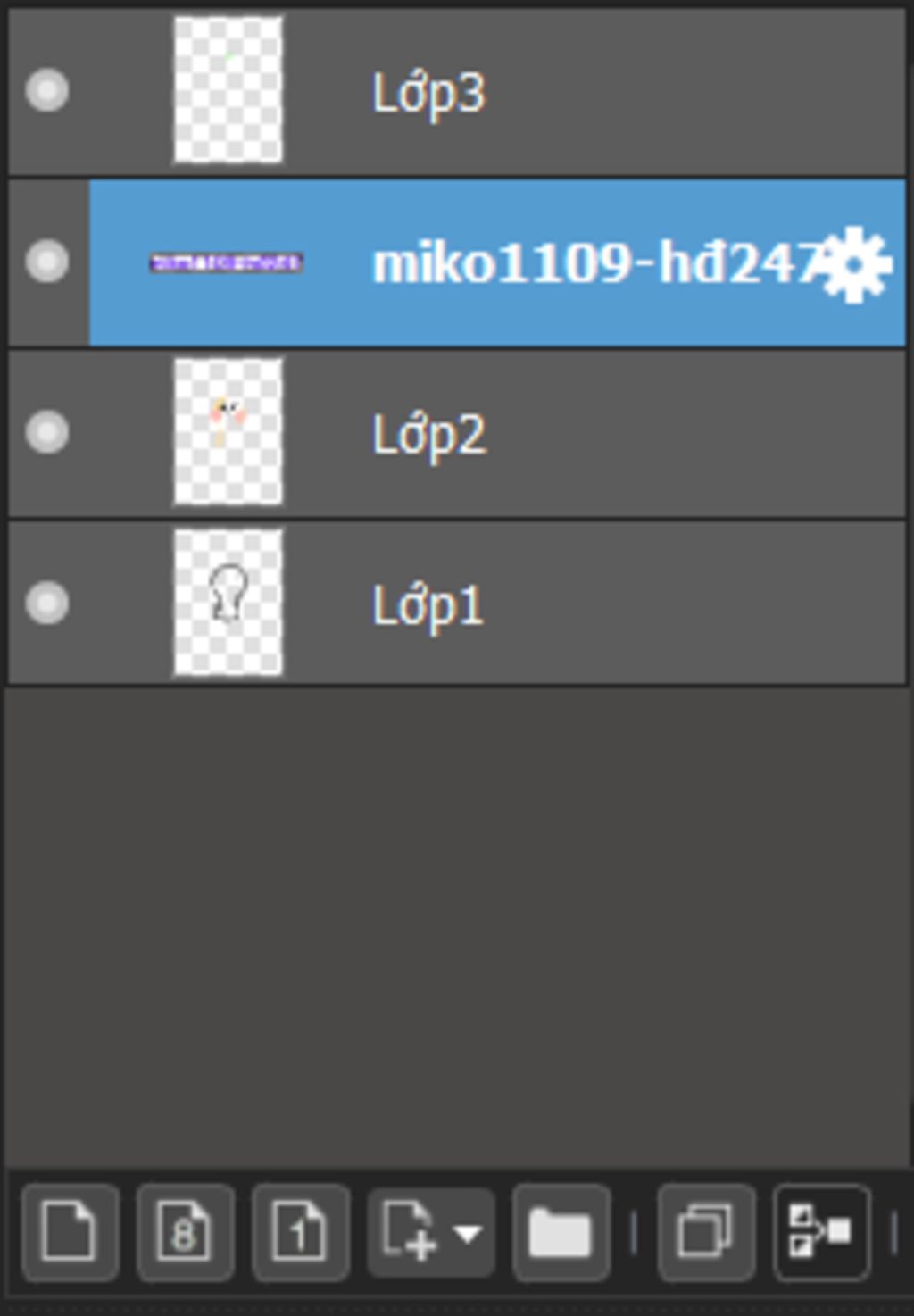Select the Lớp3 layer name
This screenshot has width=914, height=1316.
tap(428, 94)
